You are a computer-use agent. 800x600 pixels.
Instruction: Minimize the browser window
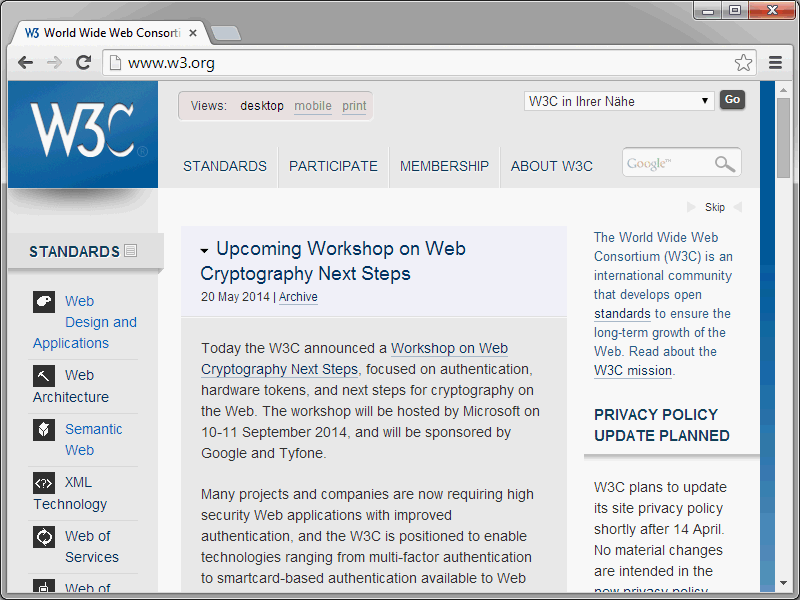pos(708,11)
